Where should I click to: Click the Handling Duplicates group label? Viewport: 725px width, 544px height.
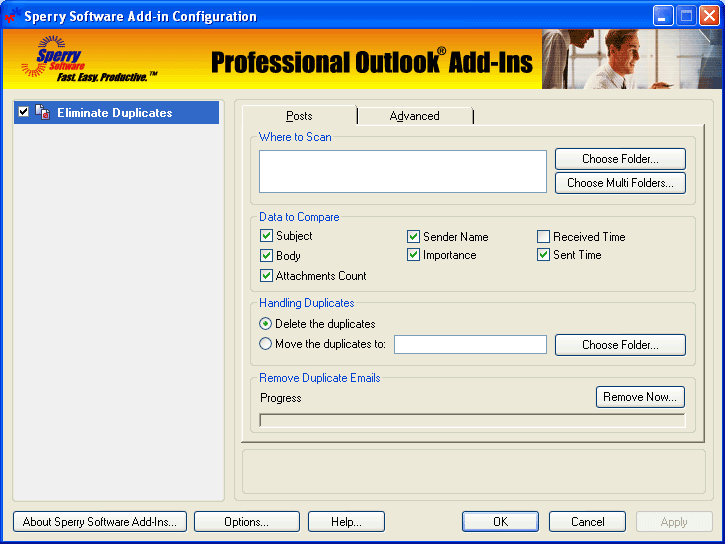click(307, 303)
